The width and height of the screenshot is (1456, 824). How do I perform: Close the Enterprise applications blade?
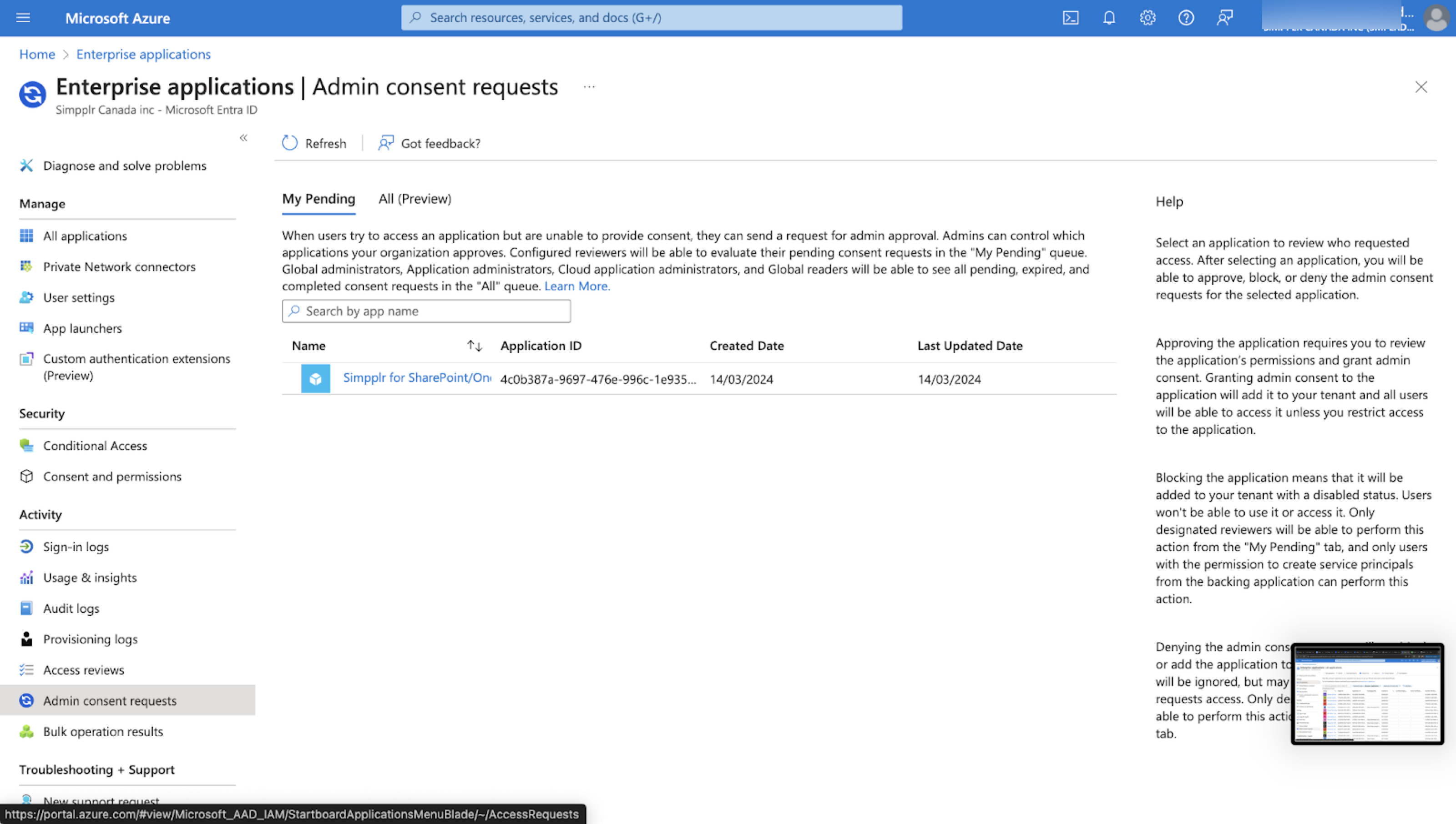pyautogui.click(x=1421, y=86)
